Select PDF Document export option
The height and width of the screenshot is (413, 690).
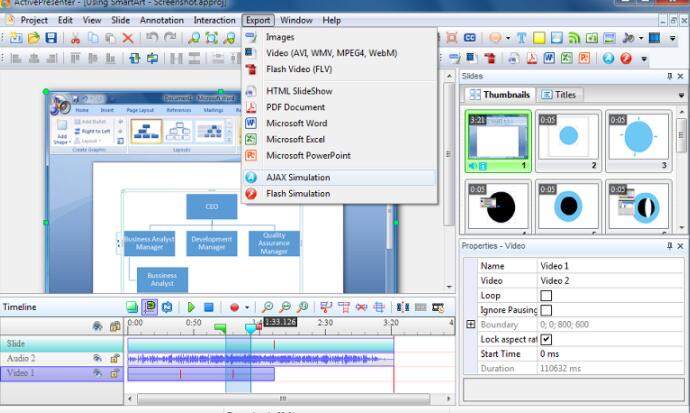coord(340,107)
